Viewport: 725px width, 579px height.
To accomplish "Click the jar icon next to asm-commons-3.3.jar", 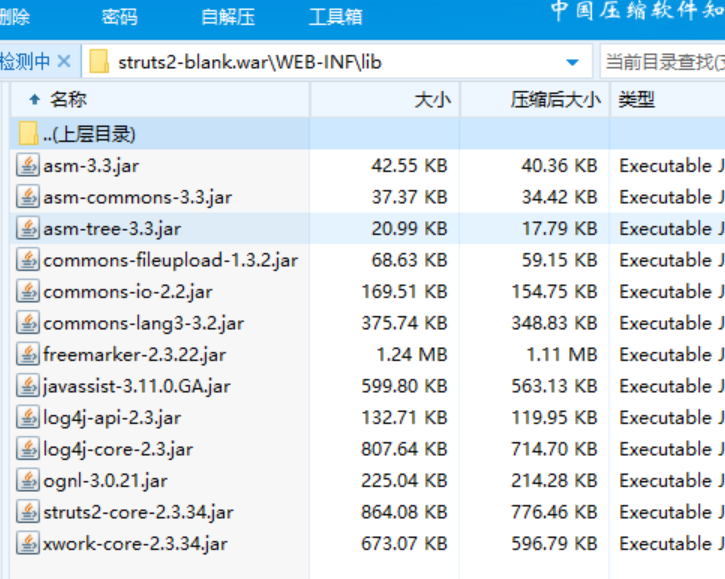I will pos(28,197).
